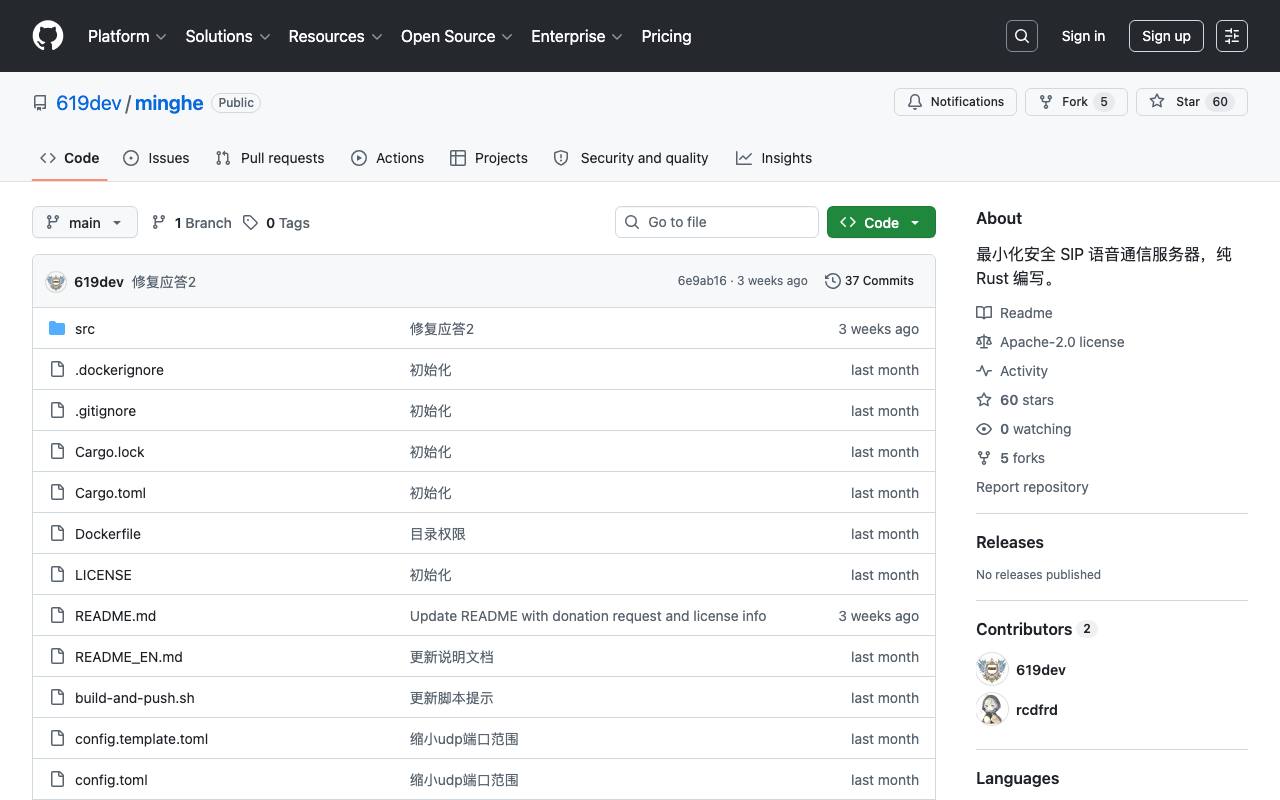Switch to the Pull requests tab

click(270, 158)
